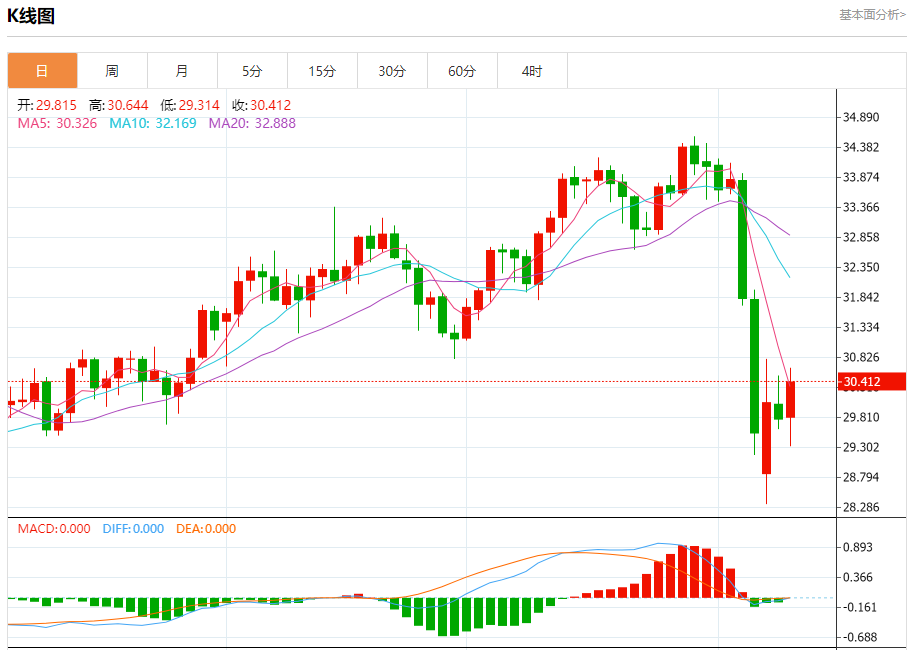Click the MA10: 32.169 indicator label

tap(153, 123)
